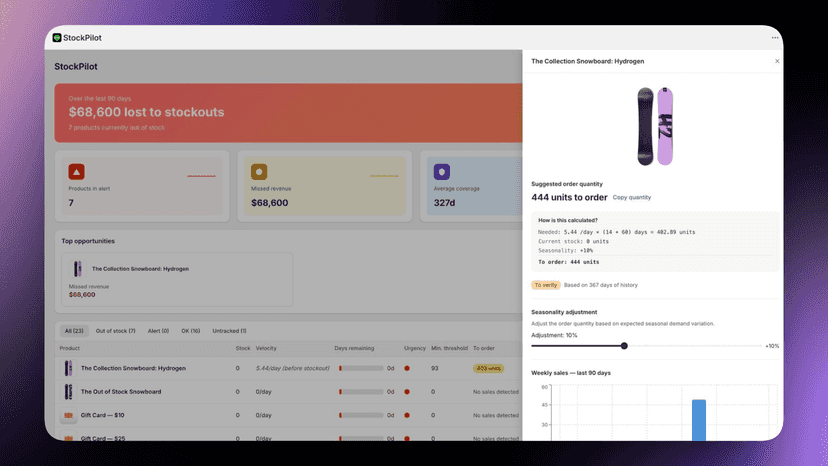Click the Missed revenue $68,600 card value

pos(269,203)
